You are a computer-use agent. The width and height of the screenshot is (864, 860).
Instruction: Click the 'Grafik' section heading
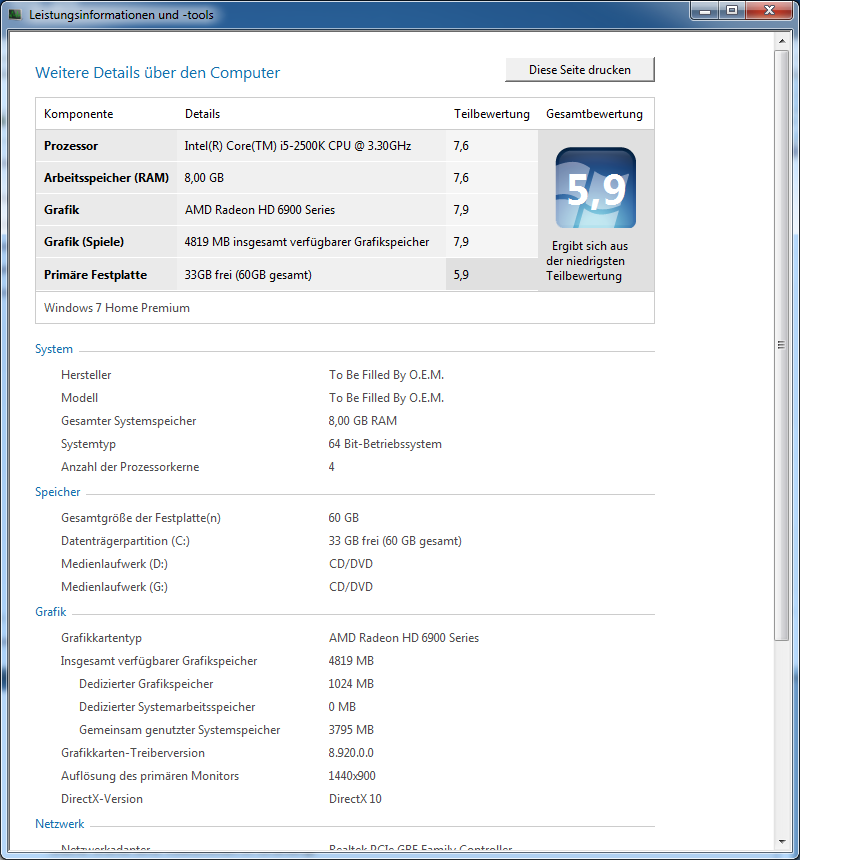coord(51,613)
